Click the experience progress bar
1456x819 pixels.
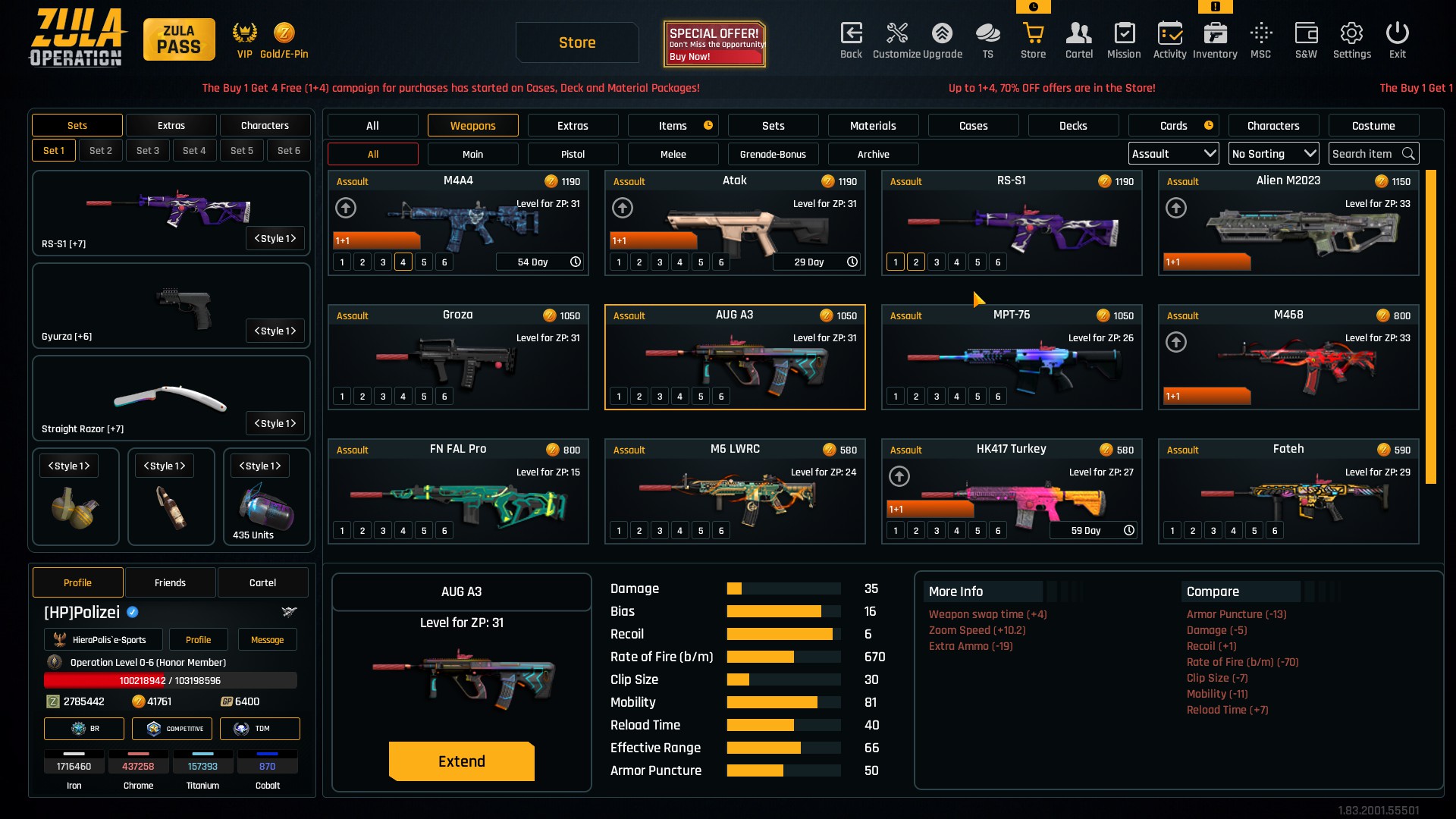tap(171, 680)
